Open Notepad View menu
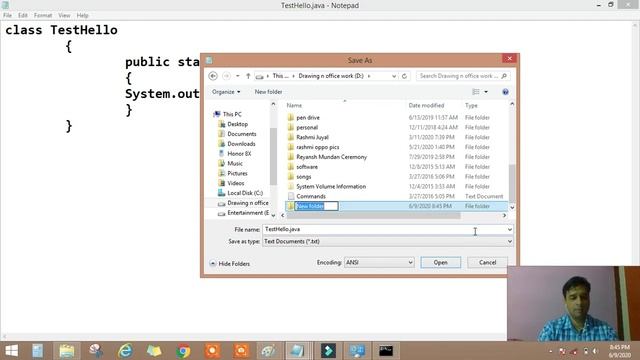 click(64, 16)
